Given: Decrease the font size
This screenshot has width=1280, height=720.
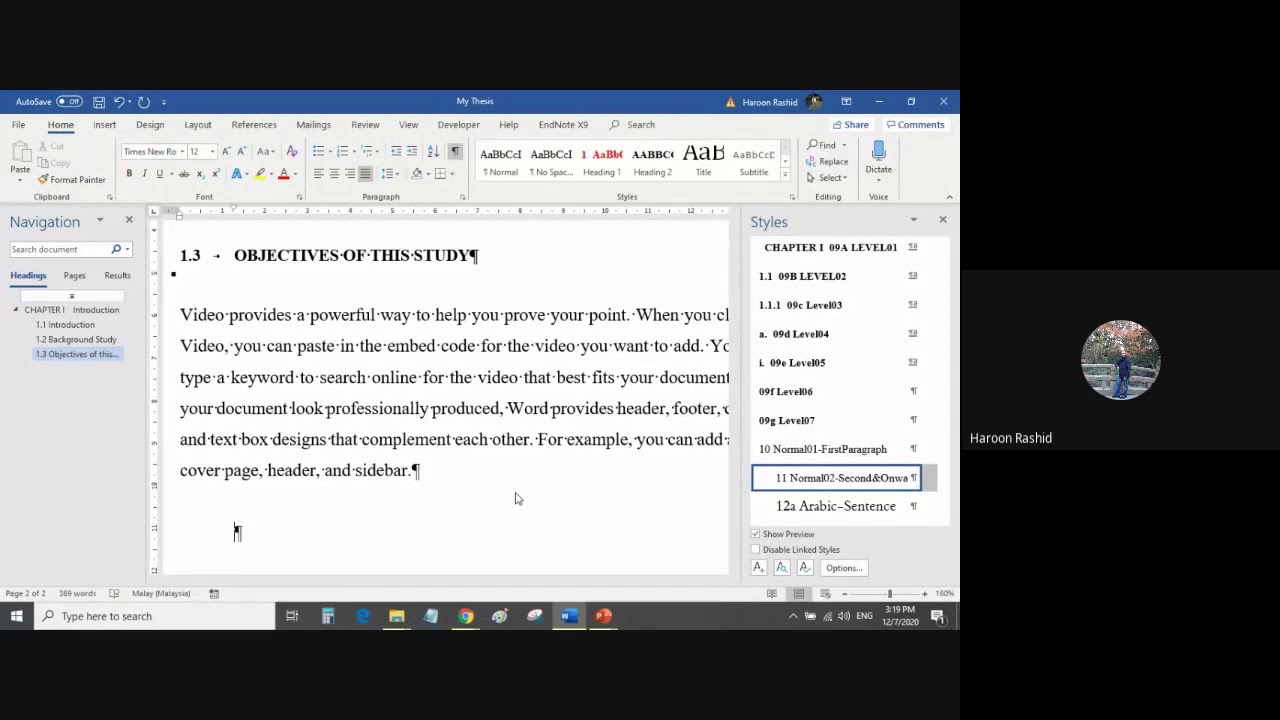Looking at the screenshot, I should click(x=241, y=152).
